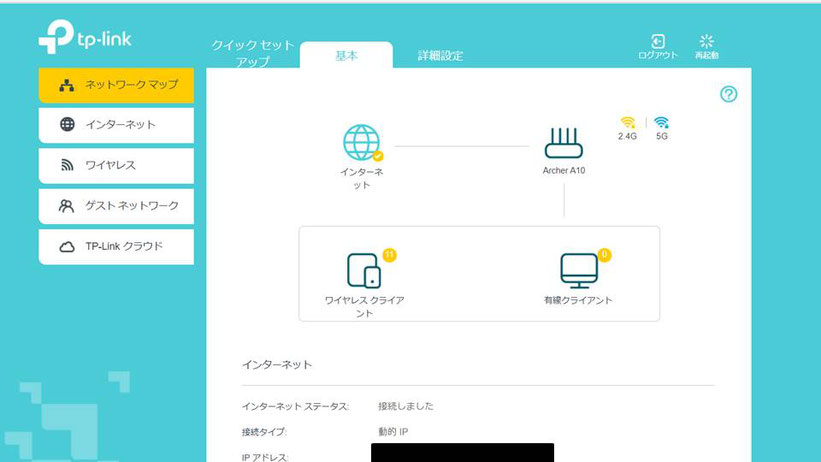Click the wired client count badge 0
The image size is (821, 462).
tap(604, 255)
